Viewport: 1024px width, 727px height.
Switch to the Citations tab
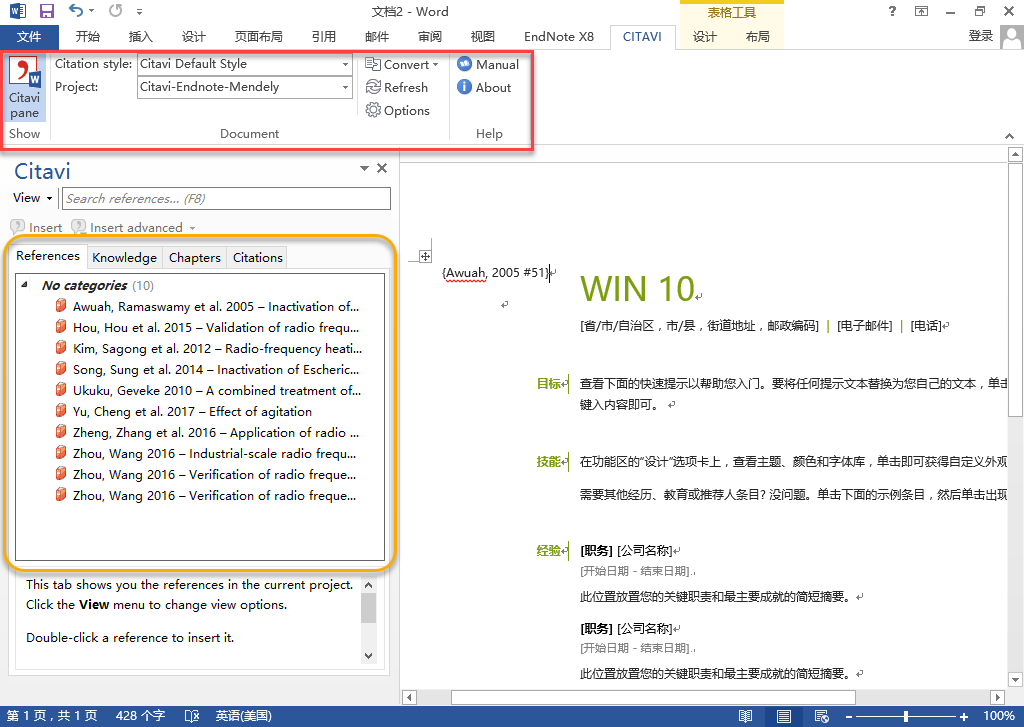(256, 257)
